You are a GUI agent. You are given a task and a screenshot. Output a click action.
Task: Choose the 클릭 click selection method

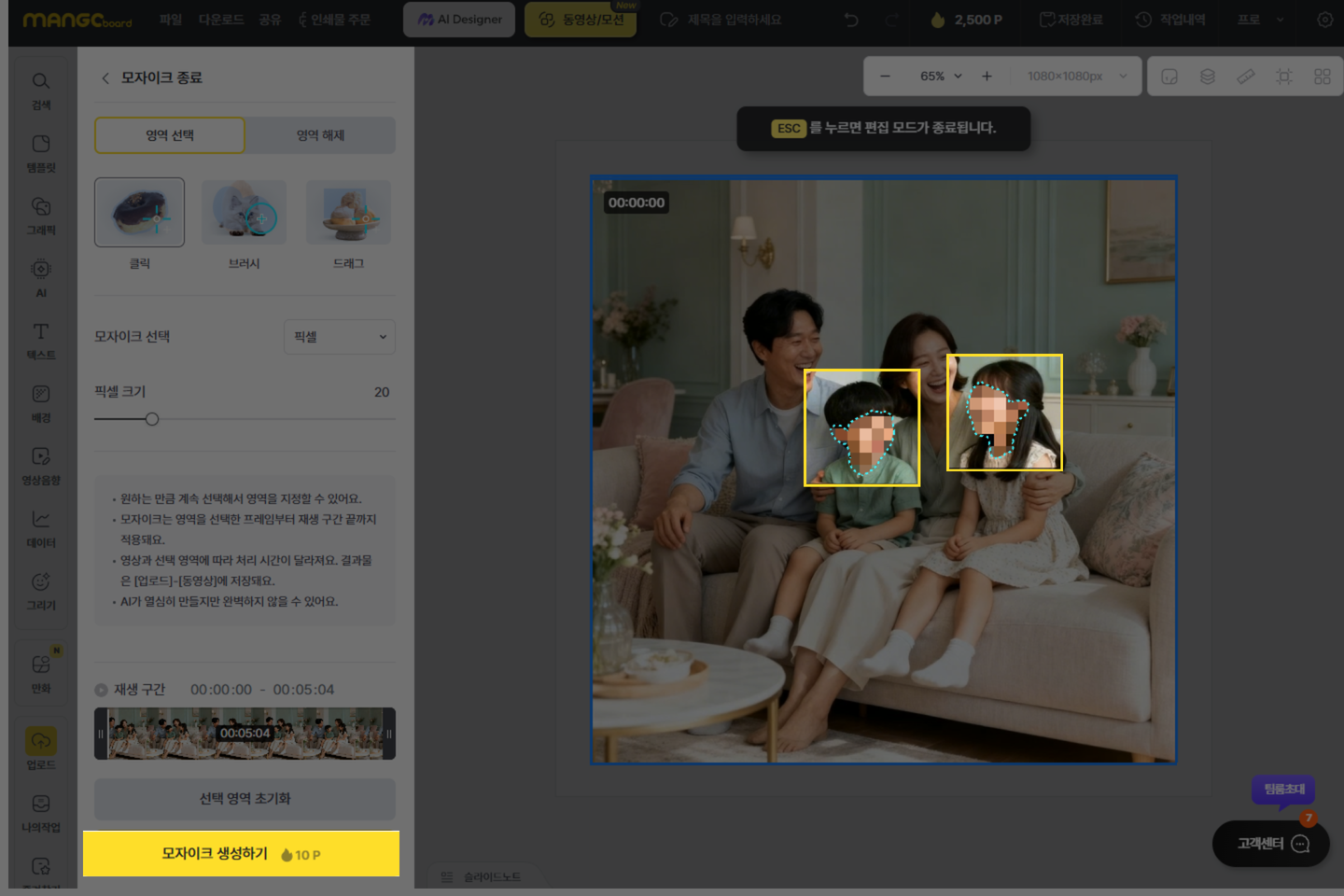139,213
